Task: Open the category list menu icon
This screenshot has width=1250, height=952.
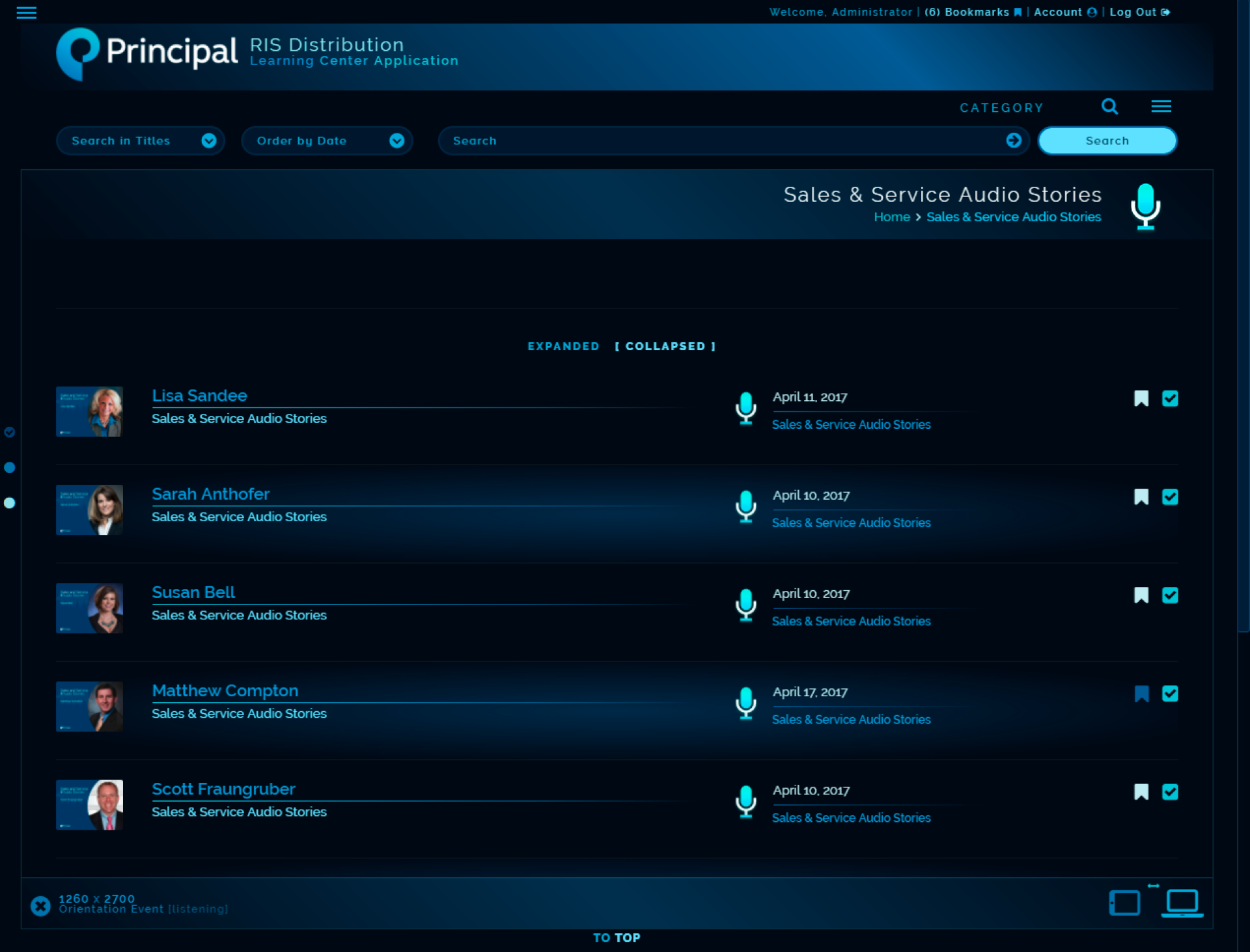Action: coord(1161,106)
